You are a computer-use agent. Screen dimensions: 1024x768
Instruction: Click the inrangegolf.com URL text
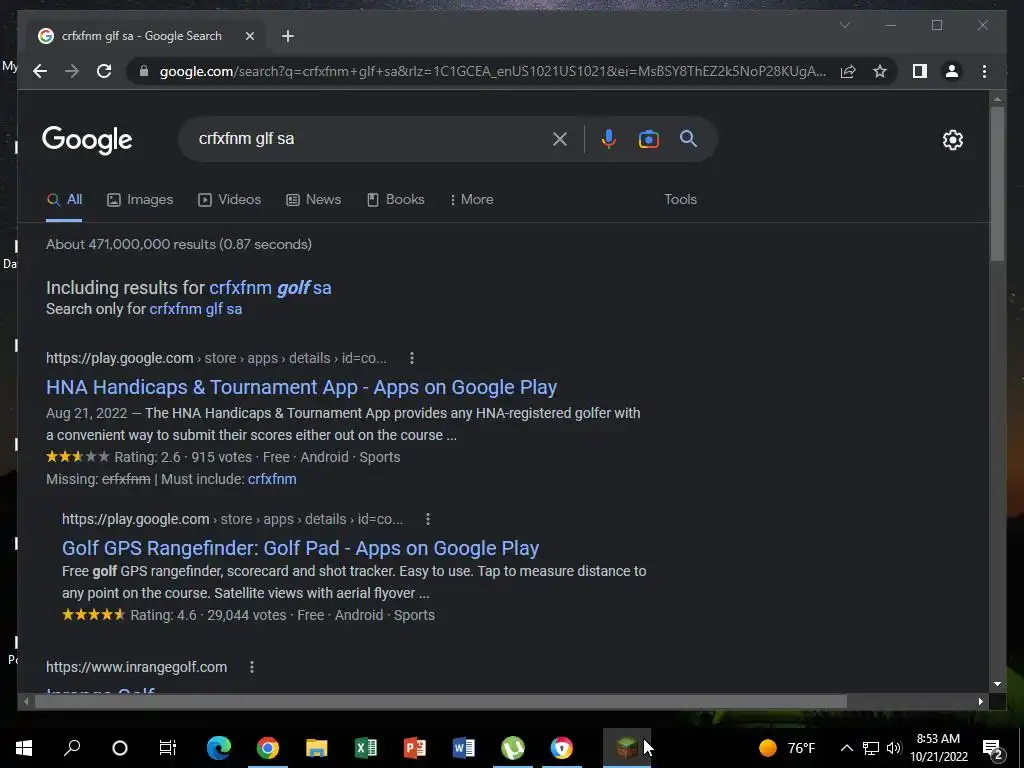[136, 667]
